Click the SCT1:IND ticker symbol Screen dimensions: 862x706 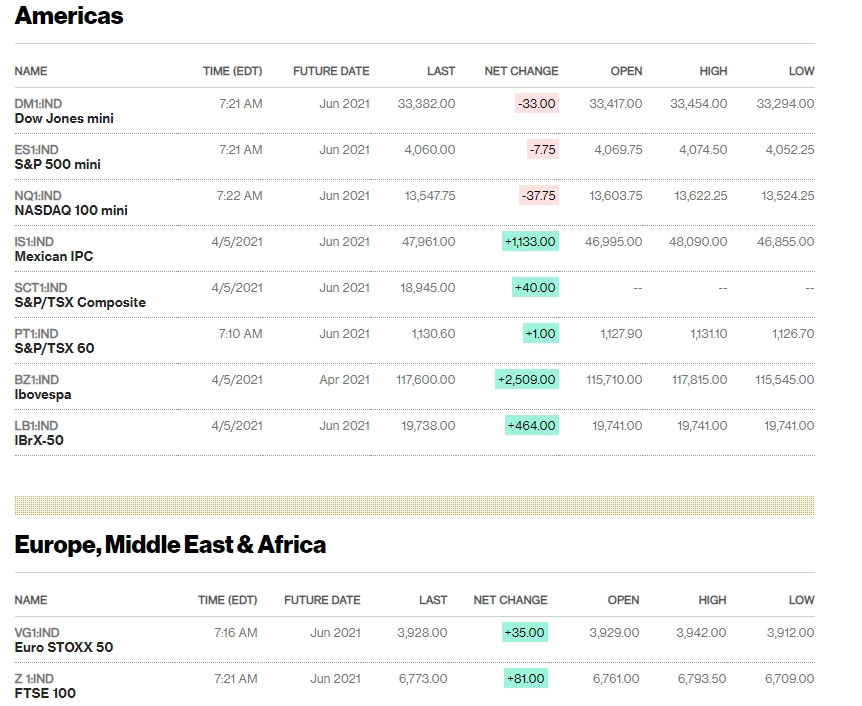(41, 288)
